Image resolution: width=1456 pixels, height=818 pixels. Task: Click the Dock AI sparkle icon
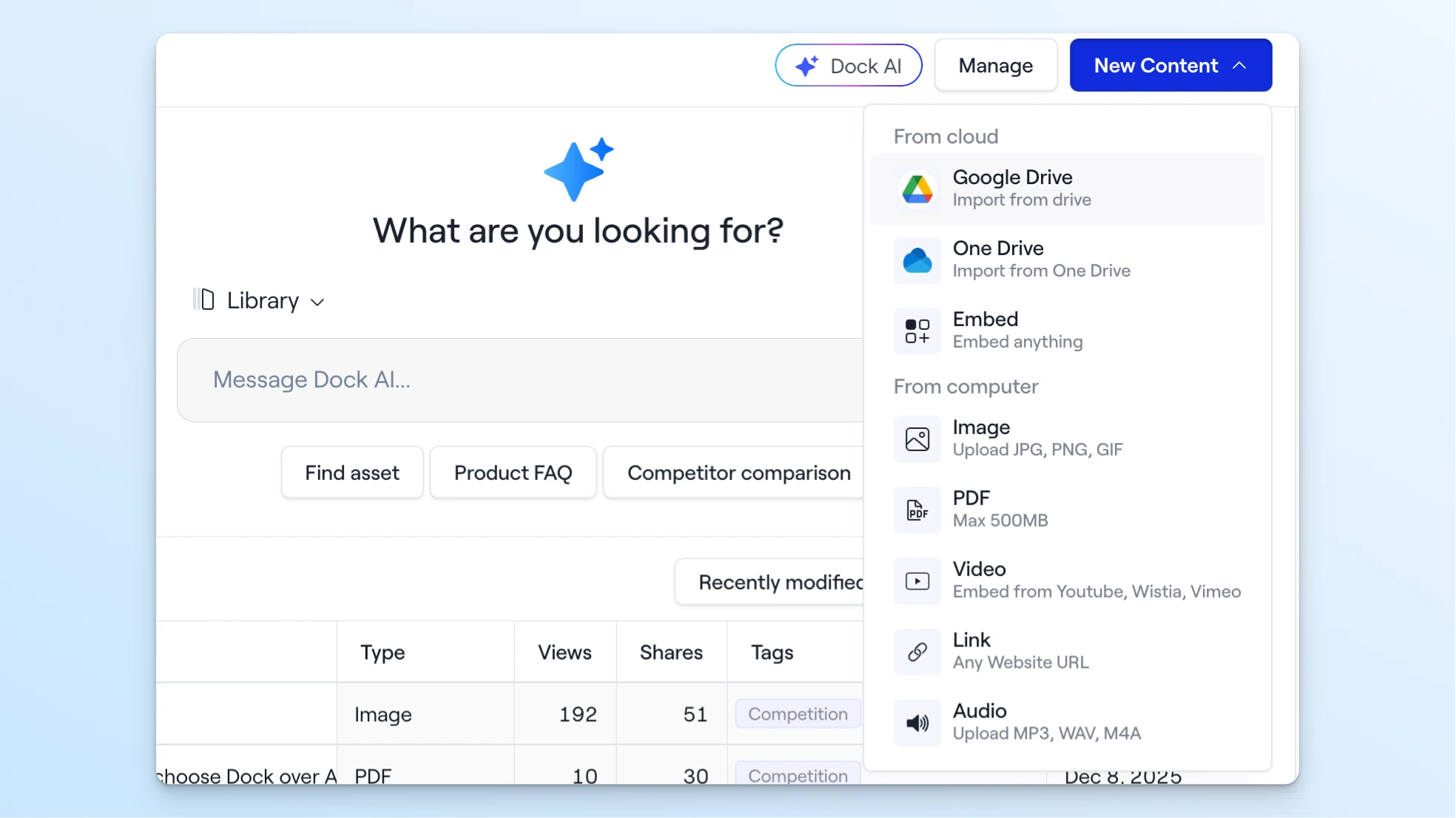pos(806,66)
